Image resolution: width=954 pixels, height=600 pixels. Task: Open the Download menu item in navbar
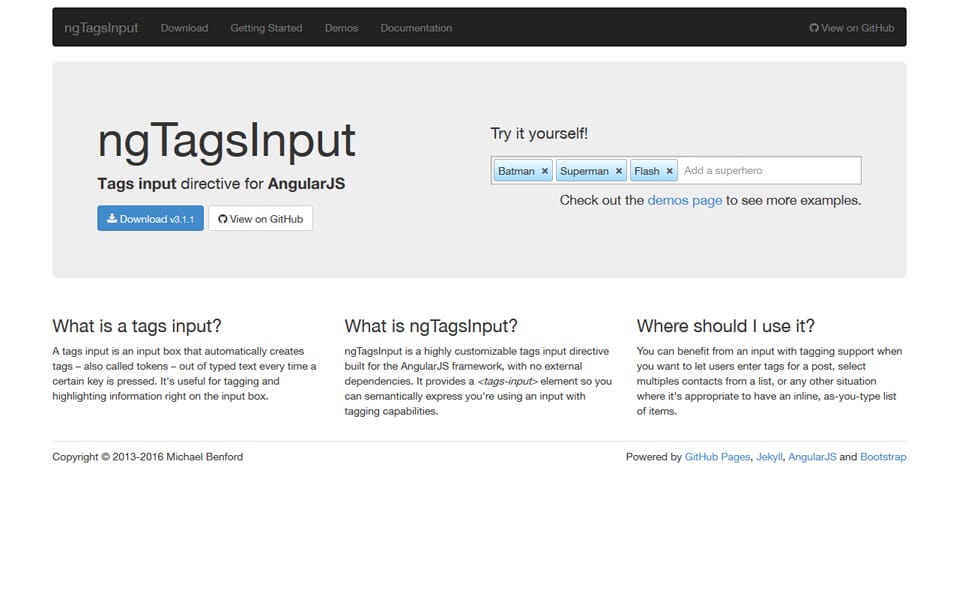[184, 28]
